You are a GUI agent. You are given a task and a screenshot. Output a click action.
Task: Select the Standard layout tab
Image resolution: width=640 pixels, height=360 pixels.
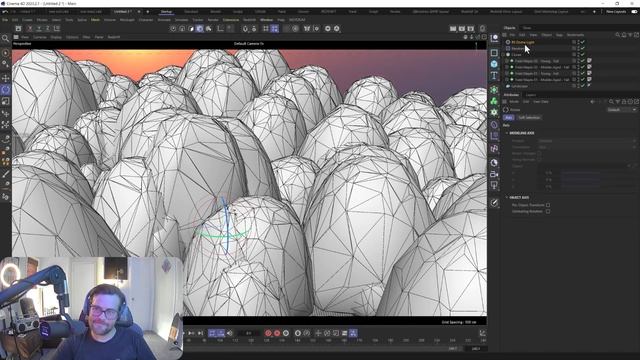tap(191, 11)
